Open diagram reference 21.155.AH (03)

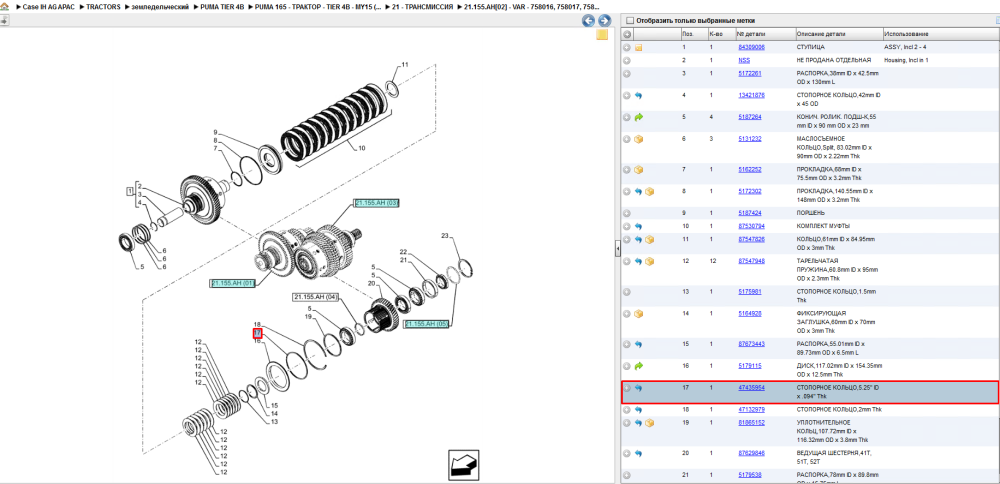376,203
